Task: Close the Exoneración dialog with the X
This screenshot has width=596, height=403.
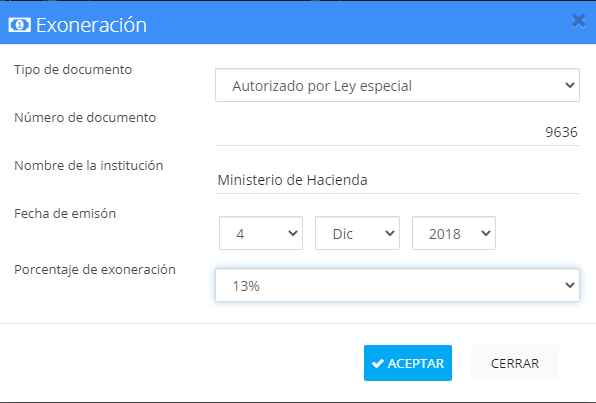Action: tap(579, 21)
